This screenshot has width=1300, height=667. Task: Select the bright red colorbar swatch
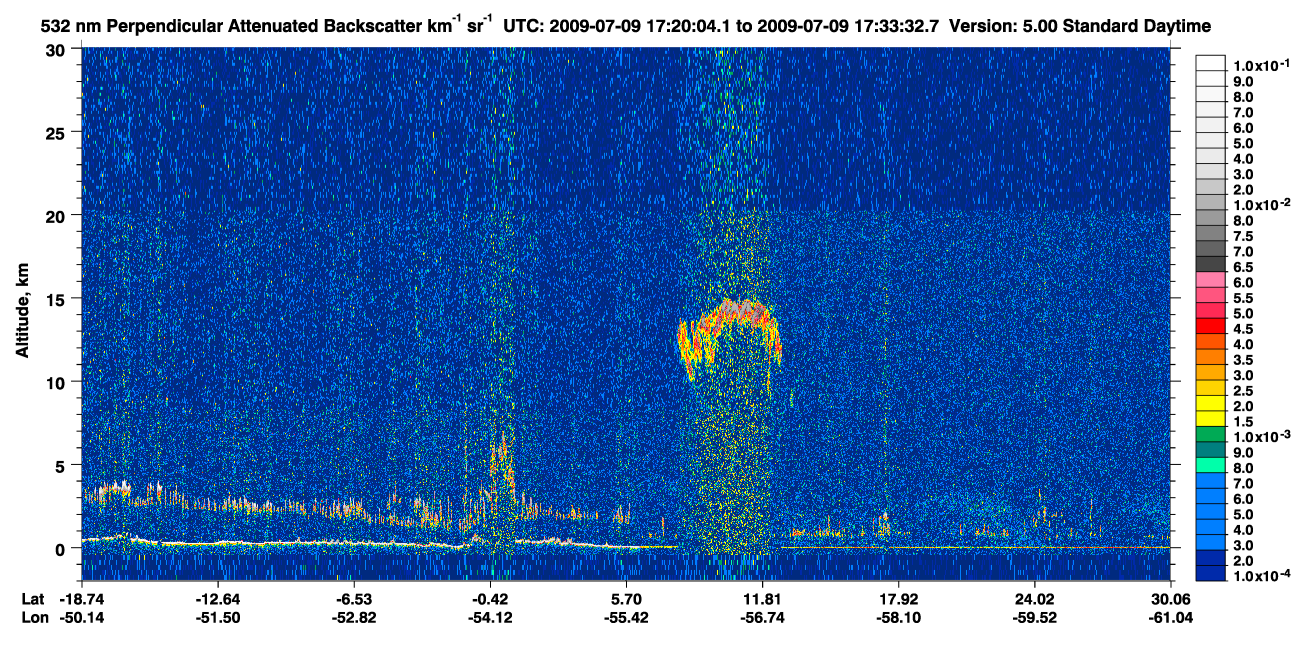(1211, 328)
